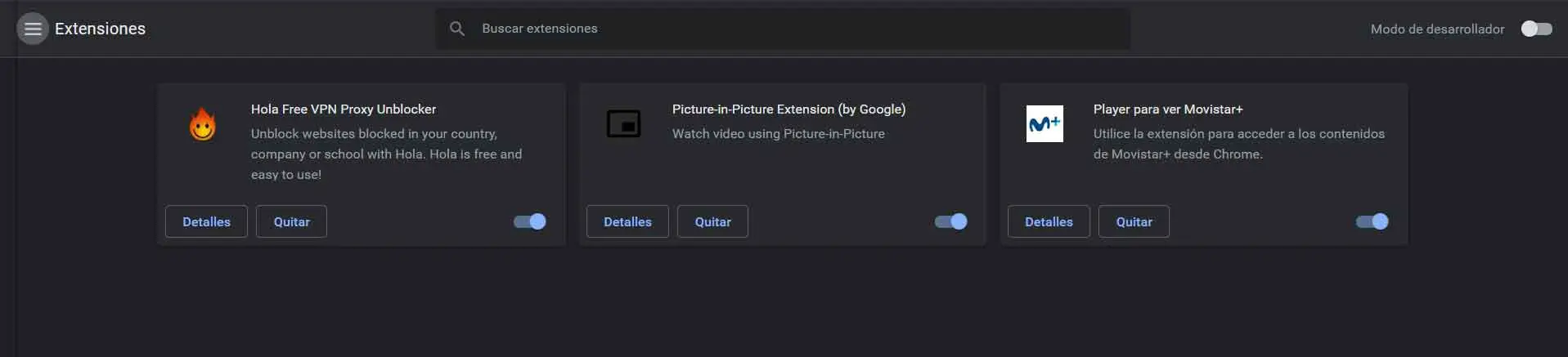This screenshot has width=1568, height=357.
Task: Click the Modo de desarrollador label
Action: coord(1437,29)
